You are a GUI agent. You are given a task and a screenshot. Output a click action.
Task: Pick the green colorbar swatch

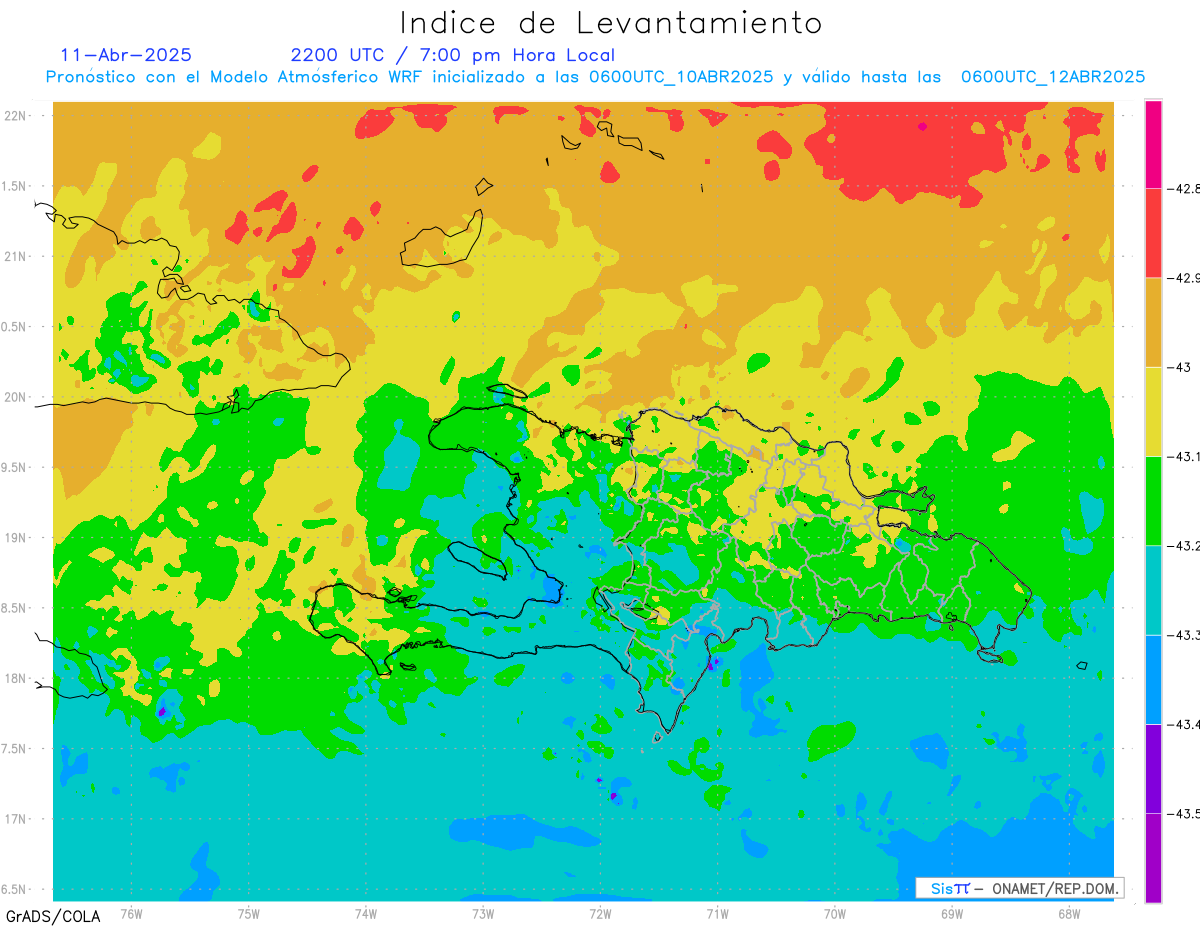1153,501
